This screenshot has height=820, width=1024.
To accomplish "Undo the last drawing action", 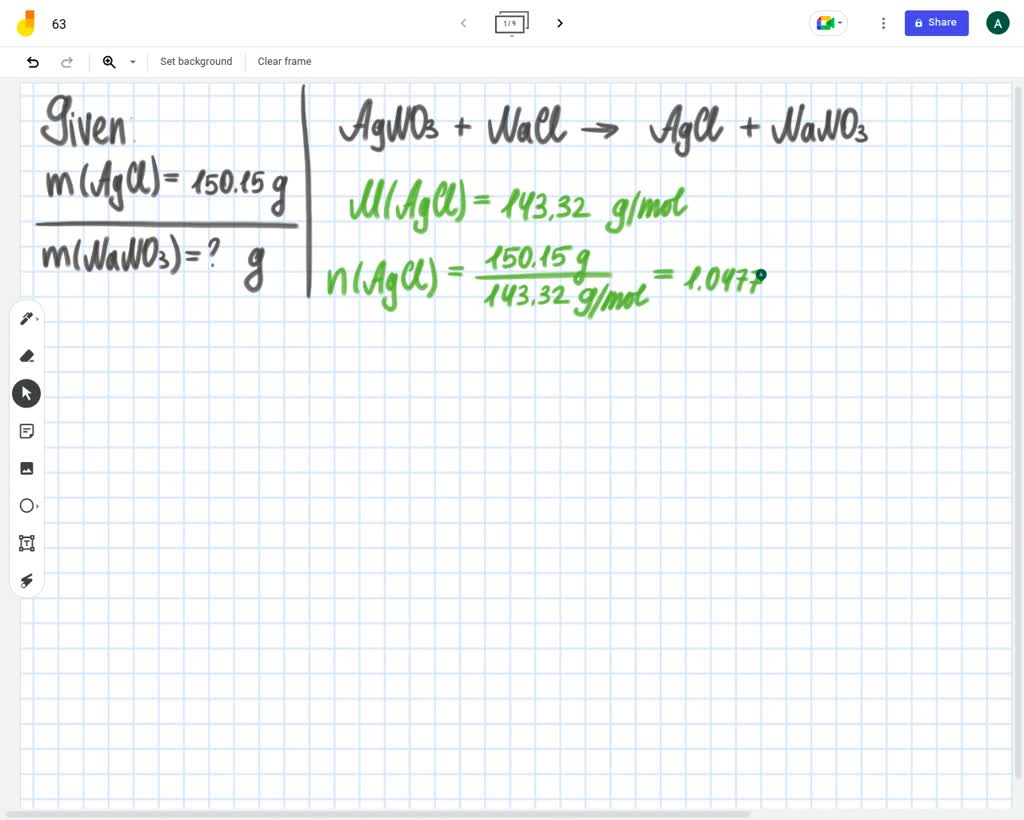I will click(x=33, y=61).
